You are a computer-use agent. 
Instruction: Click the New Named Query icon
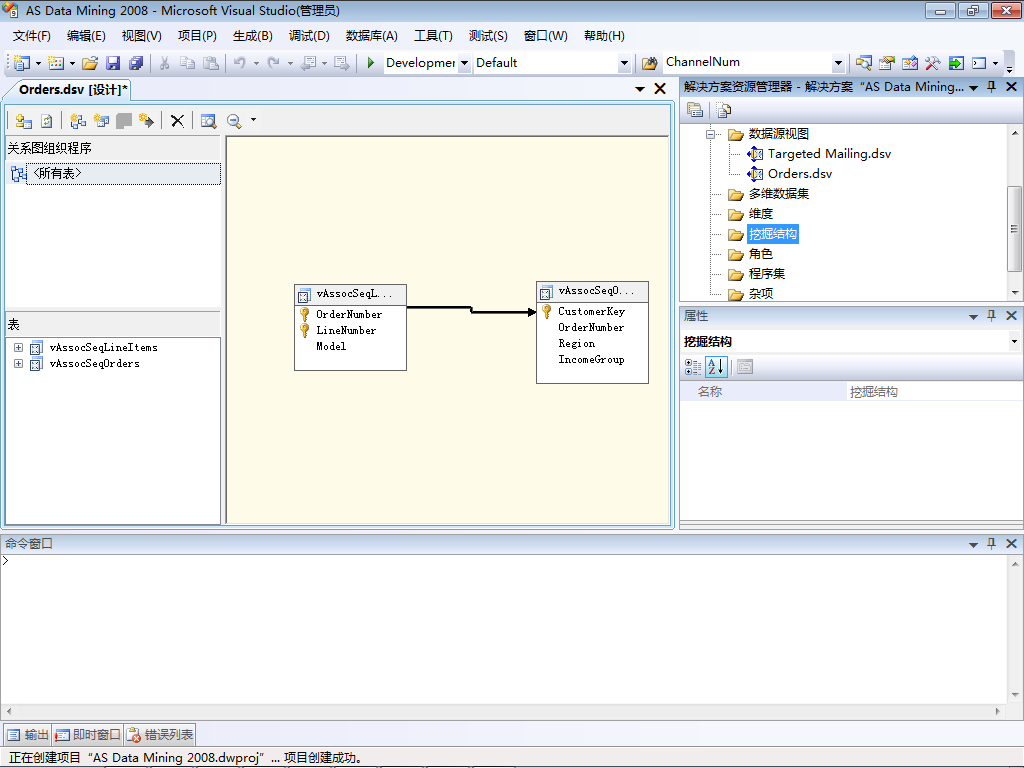(101, 121)
